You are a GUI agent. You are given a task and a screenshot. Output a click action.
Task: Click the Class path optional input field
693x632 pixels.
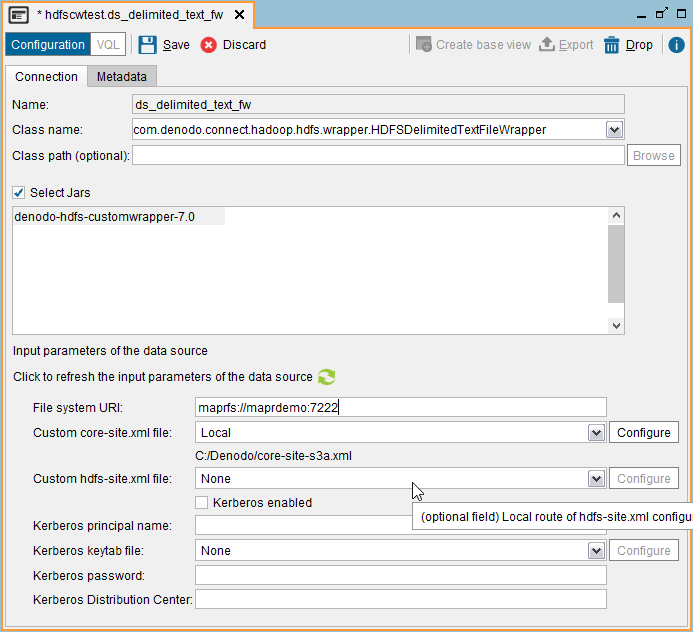coord(378,156)
